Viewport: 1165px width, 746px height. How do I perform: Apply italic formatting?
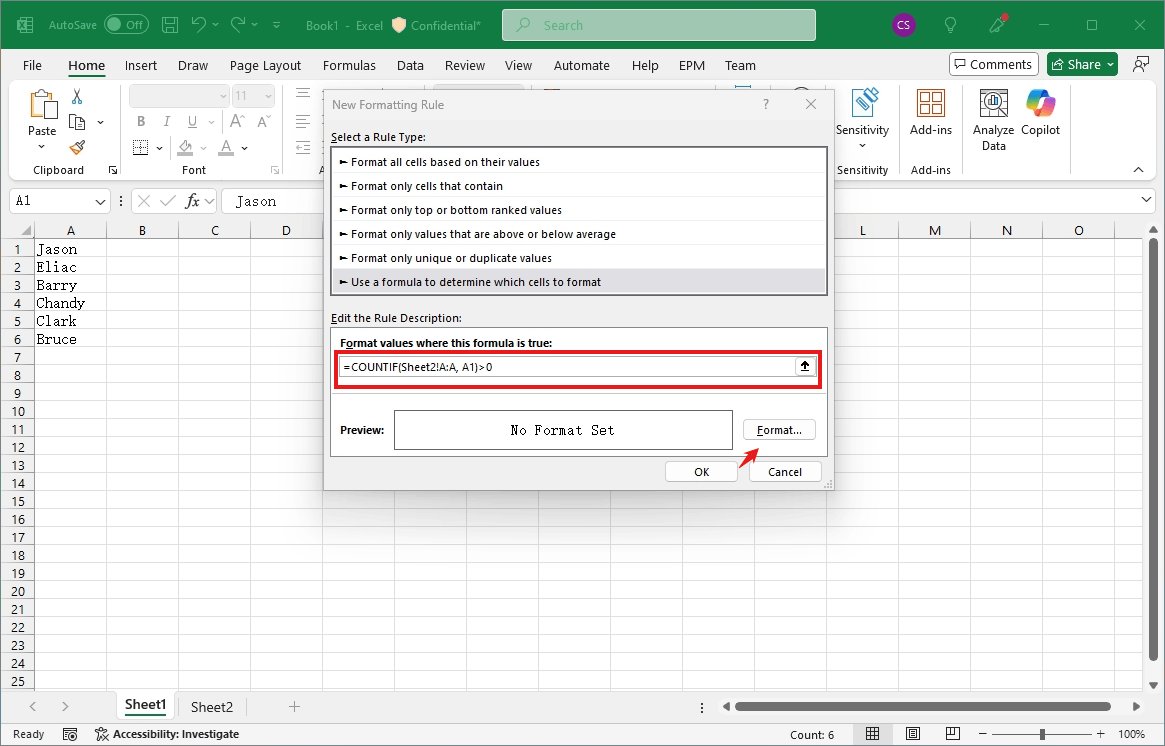166,121
